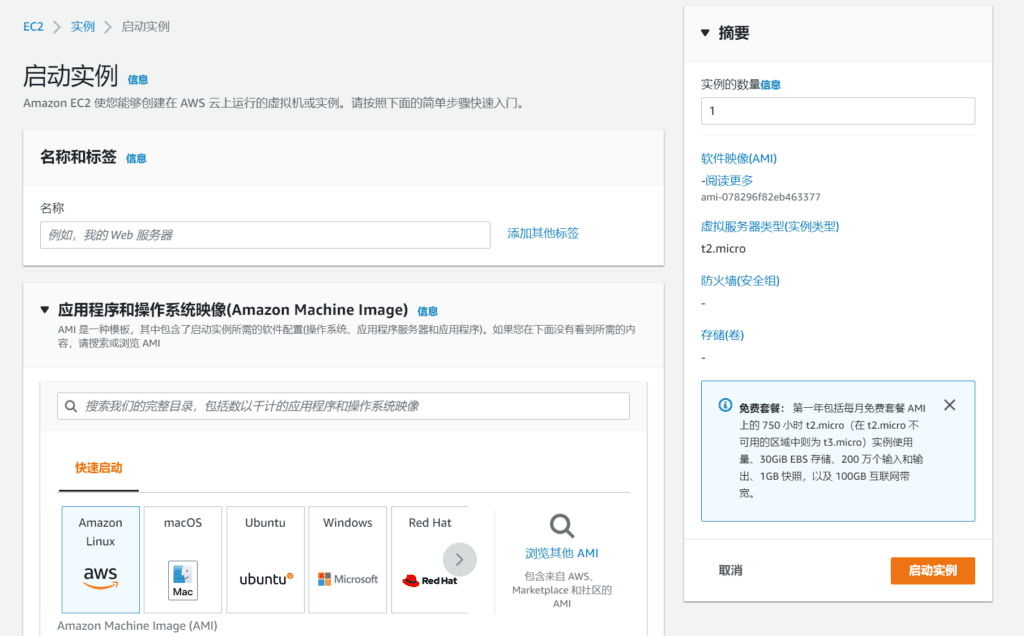The width and height of the screenshot is (1024, 636).
Task: Click the carousel arrow to show more AMIs
Action: click(460, 559)
